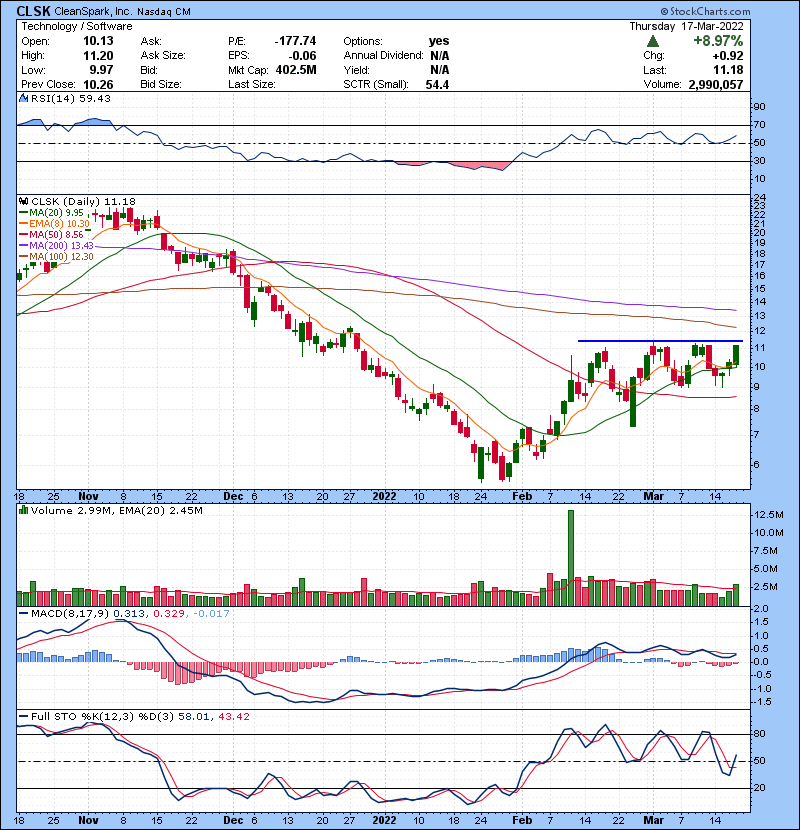Click the 12.5M volume axis label

point(769,515)
